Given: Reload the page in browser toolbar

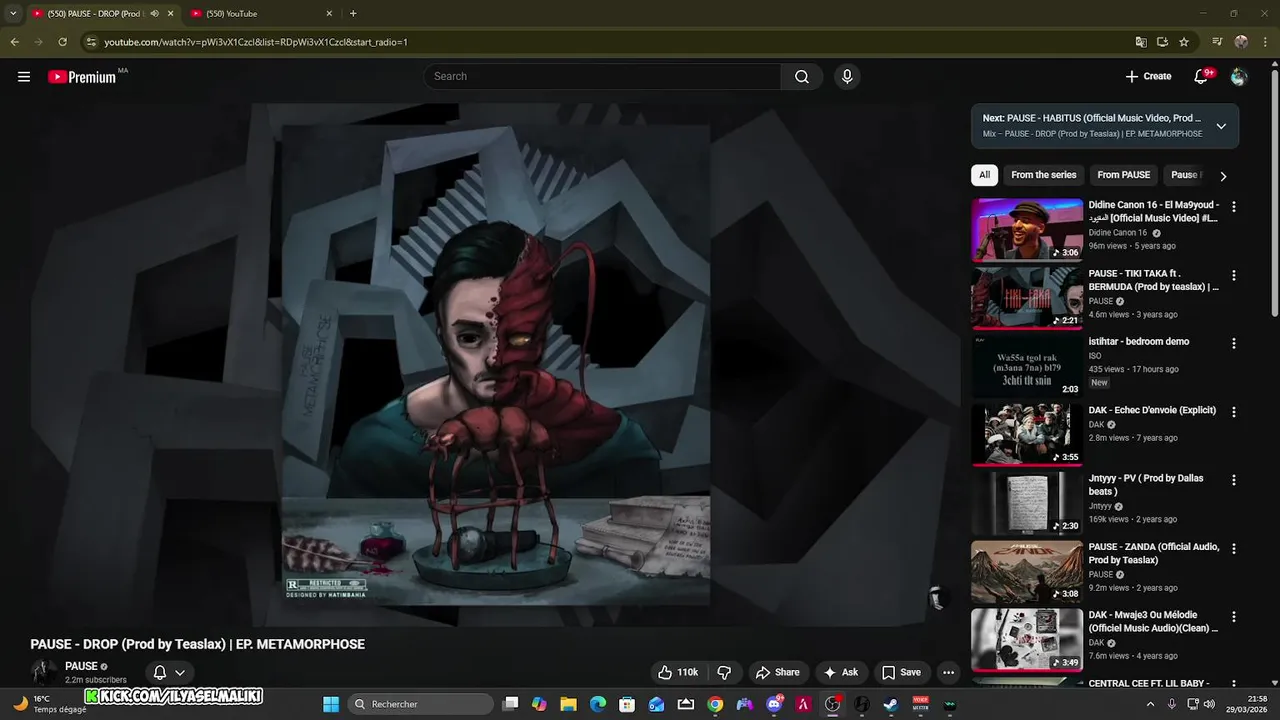Looking at the screenshot, I should tap(62, 42).
